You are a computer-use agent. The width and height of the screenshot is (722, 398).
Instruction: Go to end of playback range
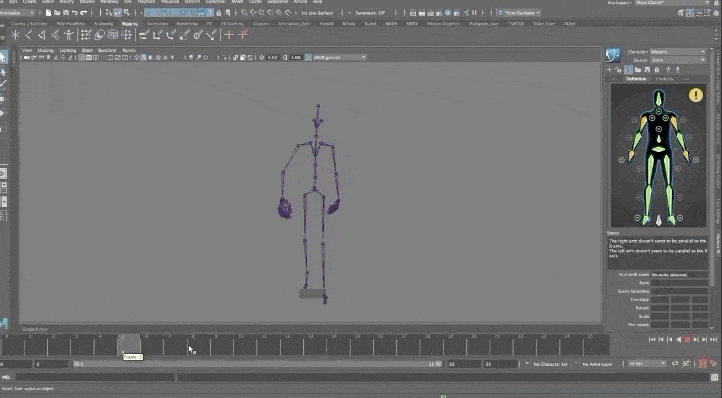pos(713,339)
